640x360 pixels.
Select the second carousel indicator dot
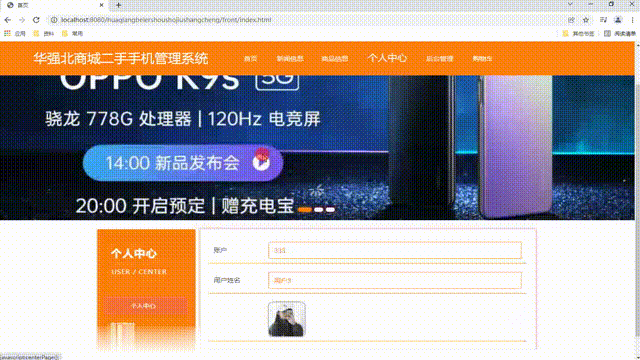(319, 209)
